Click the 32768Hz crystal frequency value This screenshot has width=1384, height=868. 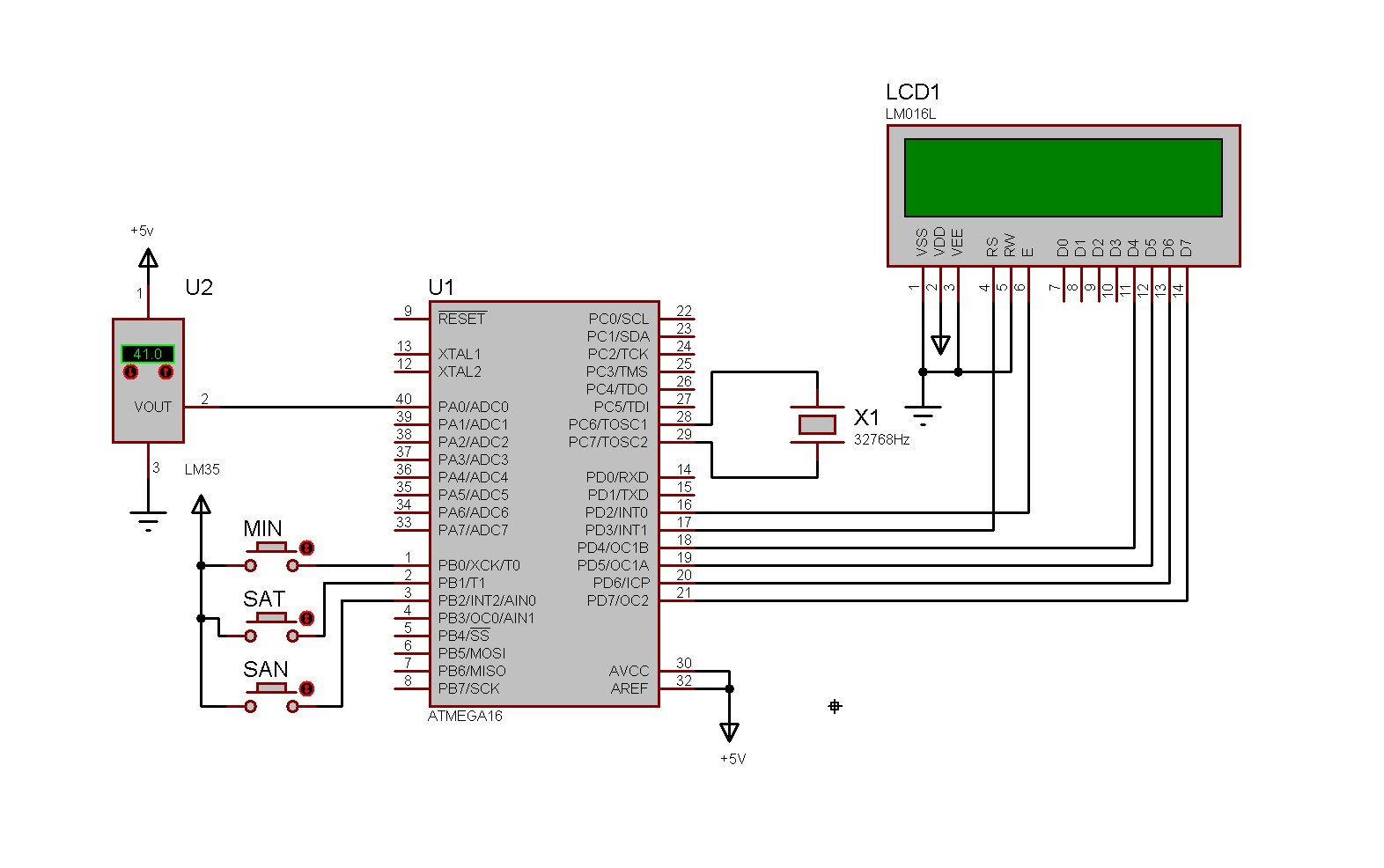(x=881, y=440)
